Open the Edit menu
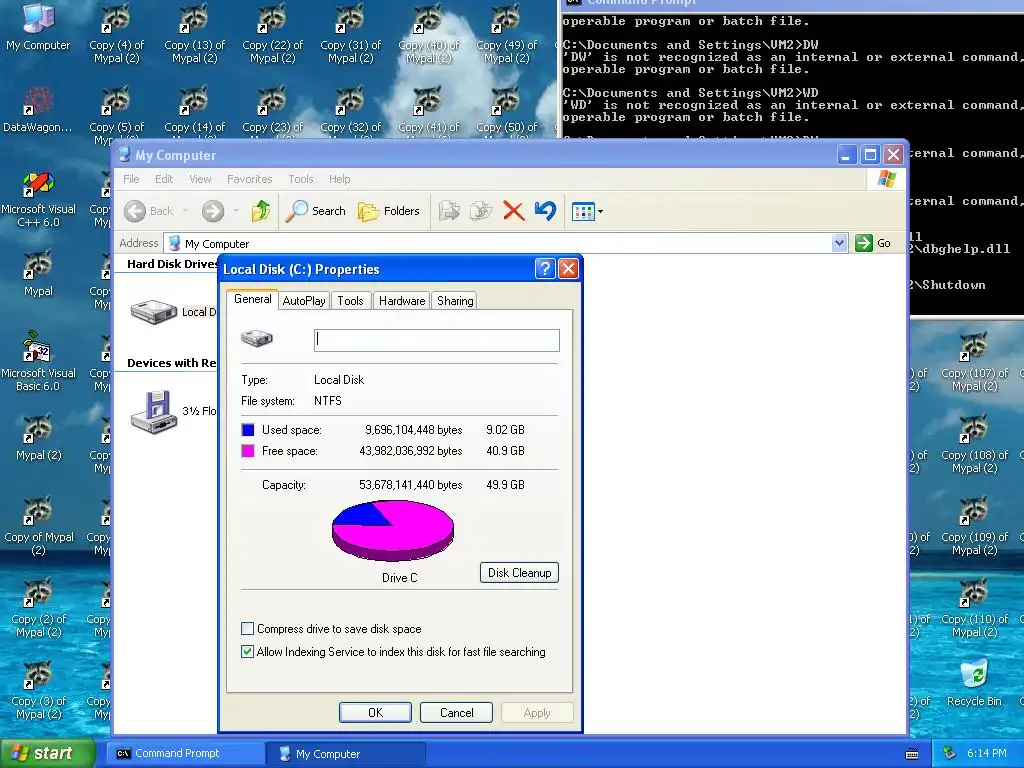This screenshot has height=768, width=1024. click(164, 179)
